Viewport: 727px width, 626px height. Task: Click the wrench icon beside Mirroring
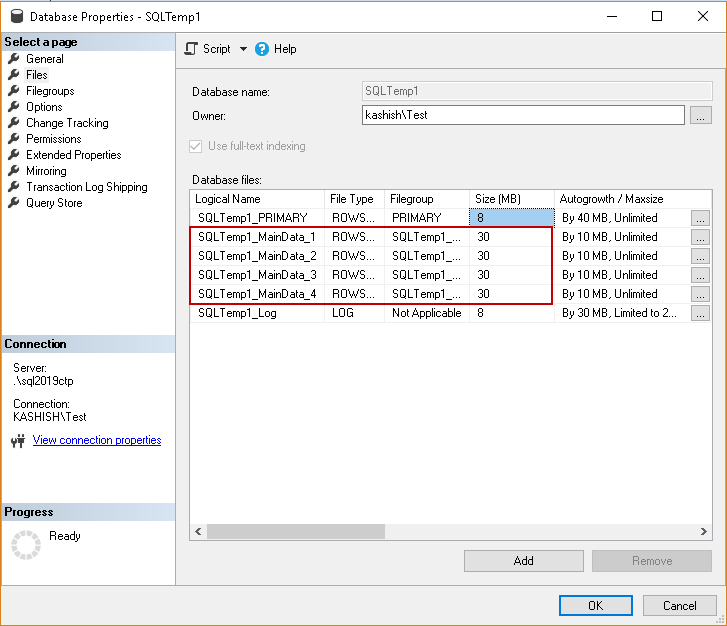point(14,170)
